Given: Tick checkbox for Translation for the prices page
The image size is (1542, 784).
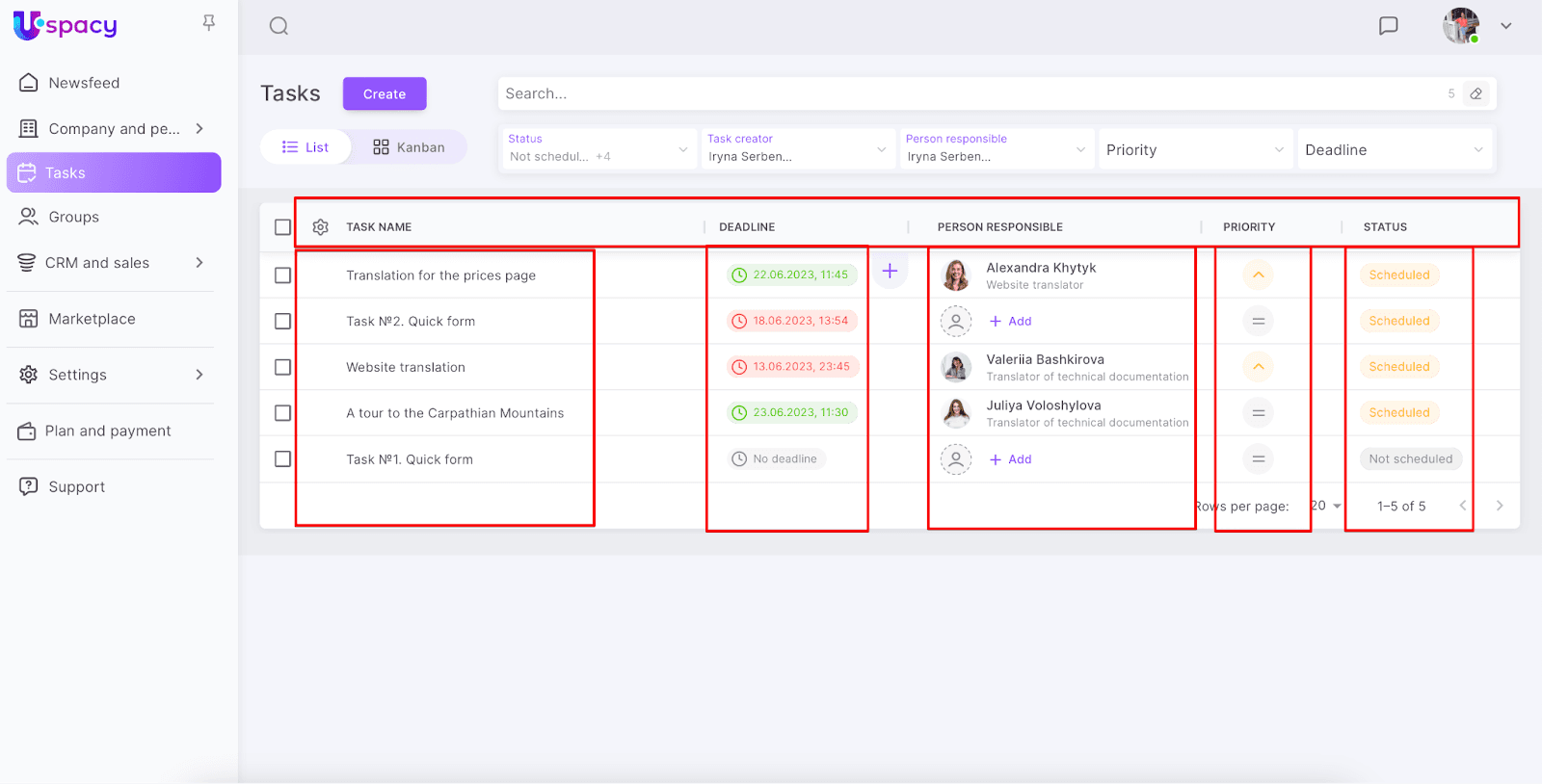Looking at the screenshot, I should (x=282, y=275).
